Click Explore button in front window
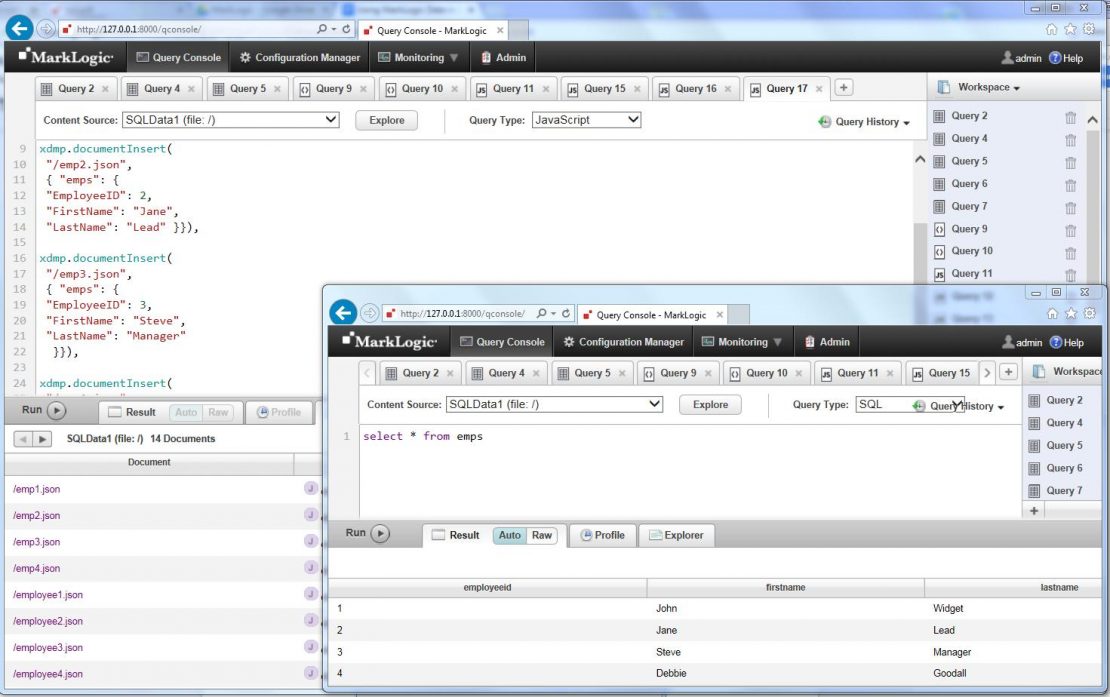The image size is (1110, 697). point(710,405)
